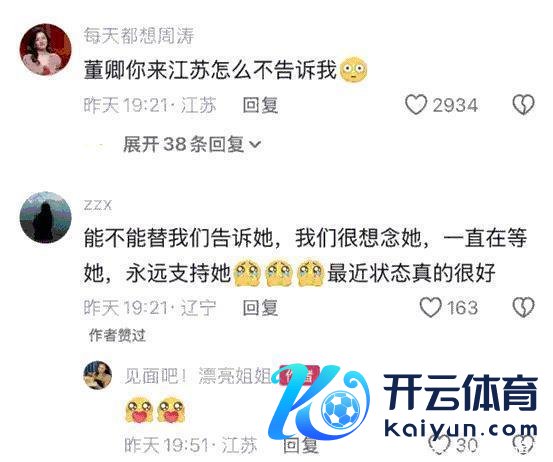The width and height of the screenshot is (553, 462).
Task: Open username 见面吧！漂亮姐姐 profile
Action: pyautogui.click(x=198, y=376)
